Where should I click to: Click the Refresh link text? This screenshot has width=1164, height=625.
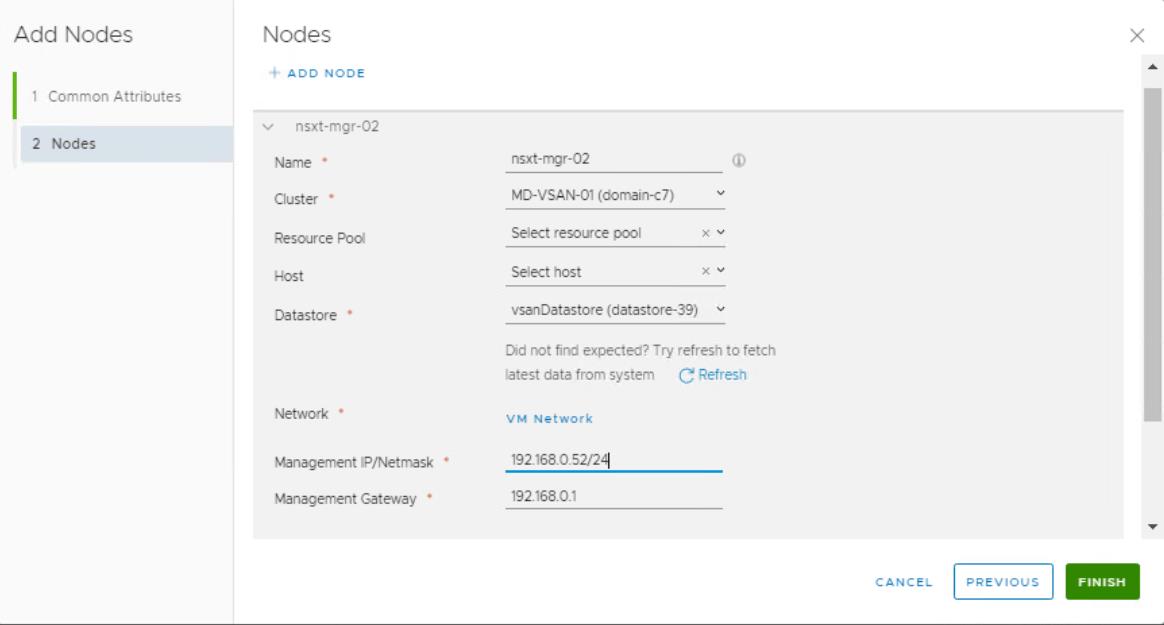coord(722,375)
